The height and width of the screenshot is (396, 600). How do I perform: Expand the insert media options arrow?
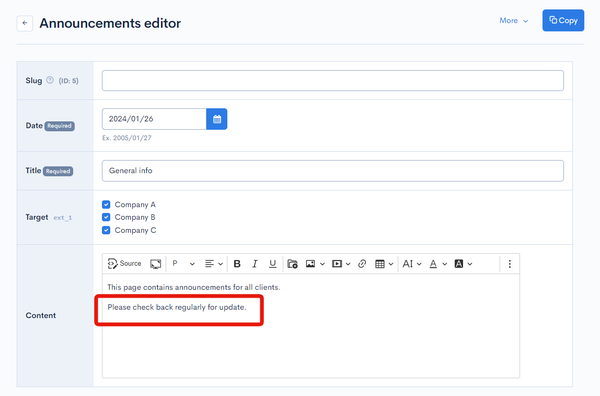(x=348, y=264)
